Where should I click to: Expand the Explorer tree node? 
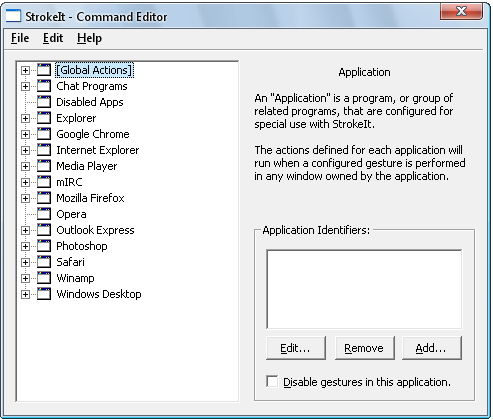click(25, 118)
